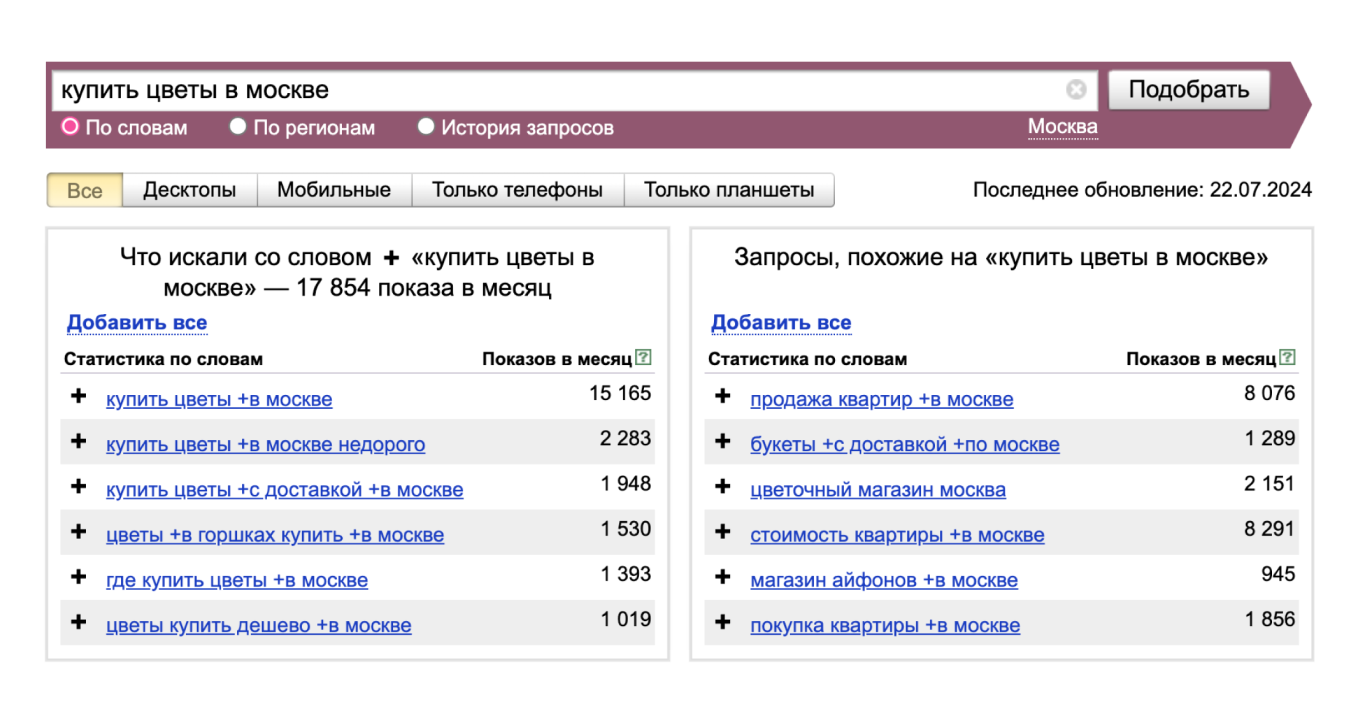Open the "Москва" region selector
Screen dimensions: 1360x718
tap(1062, 126)
